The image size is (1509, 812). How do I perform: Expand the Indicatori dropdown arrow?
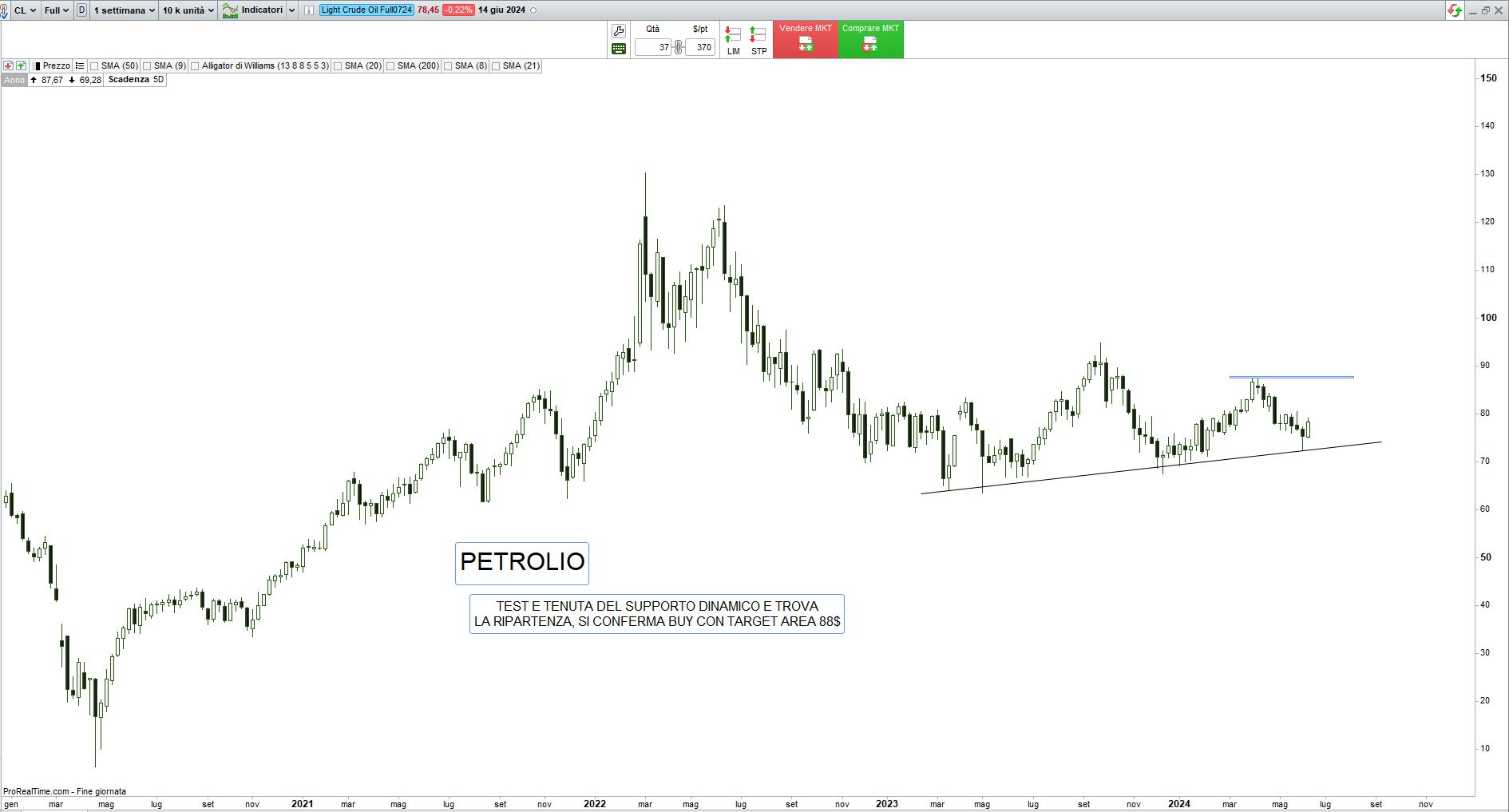[x=291, y=10]
